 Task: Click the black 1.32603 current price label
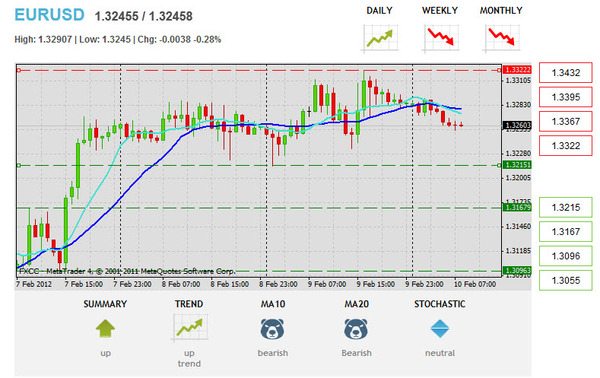point(517,125)
